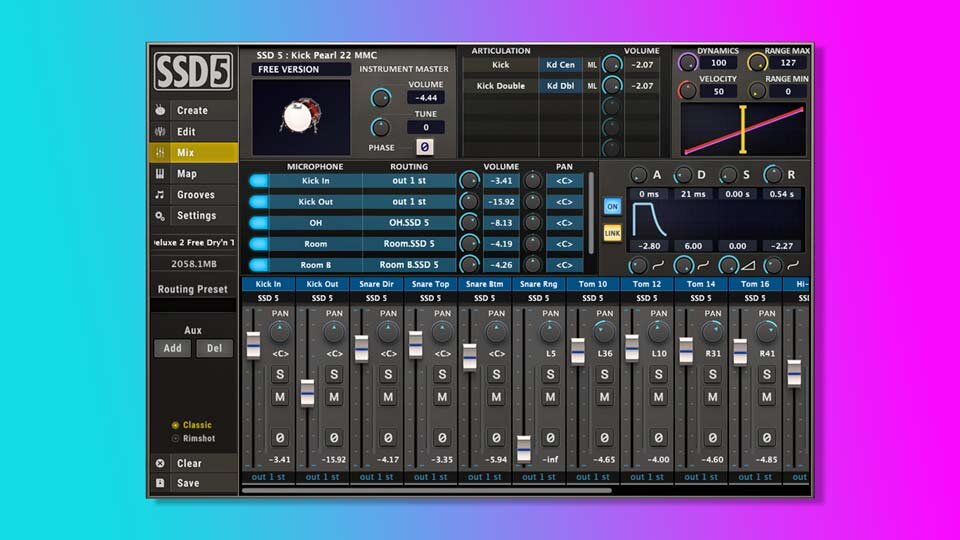Image resolution: width=960 pixels, height=540 pixels.
Task: Adjust the Instrument Master volume knob
Action: (380, 97)
